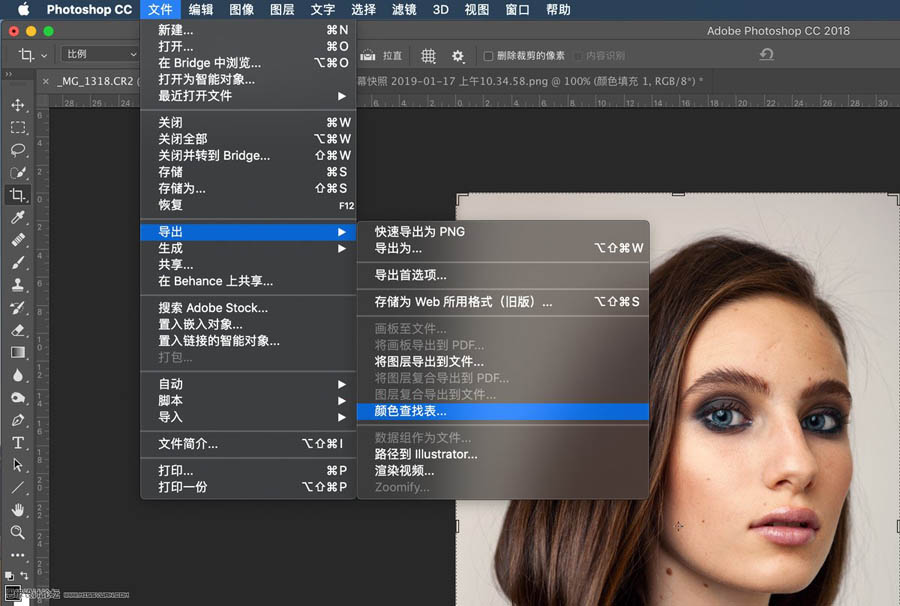The width and height of the screenshot is (900, 606).
Task: Select the Brush tool
Action: (17, 264)
